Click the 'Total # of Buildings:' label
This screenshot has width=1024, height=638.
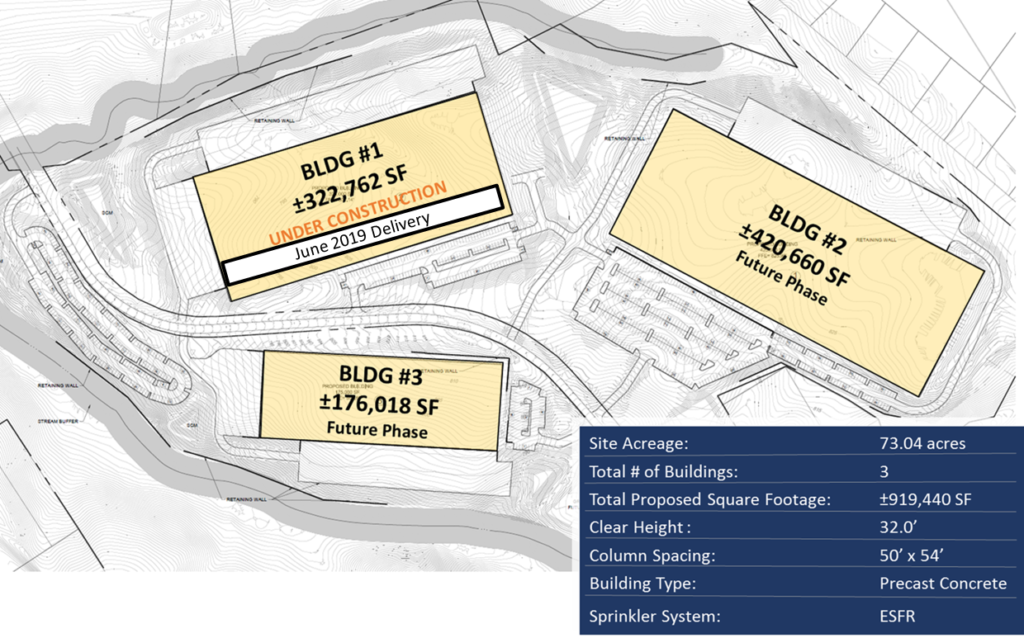[x=664, y=471]
